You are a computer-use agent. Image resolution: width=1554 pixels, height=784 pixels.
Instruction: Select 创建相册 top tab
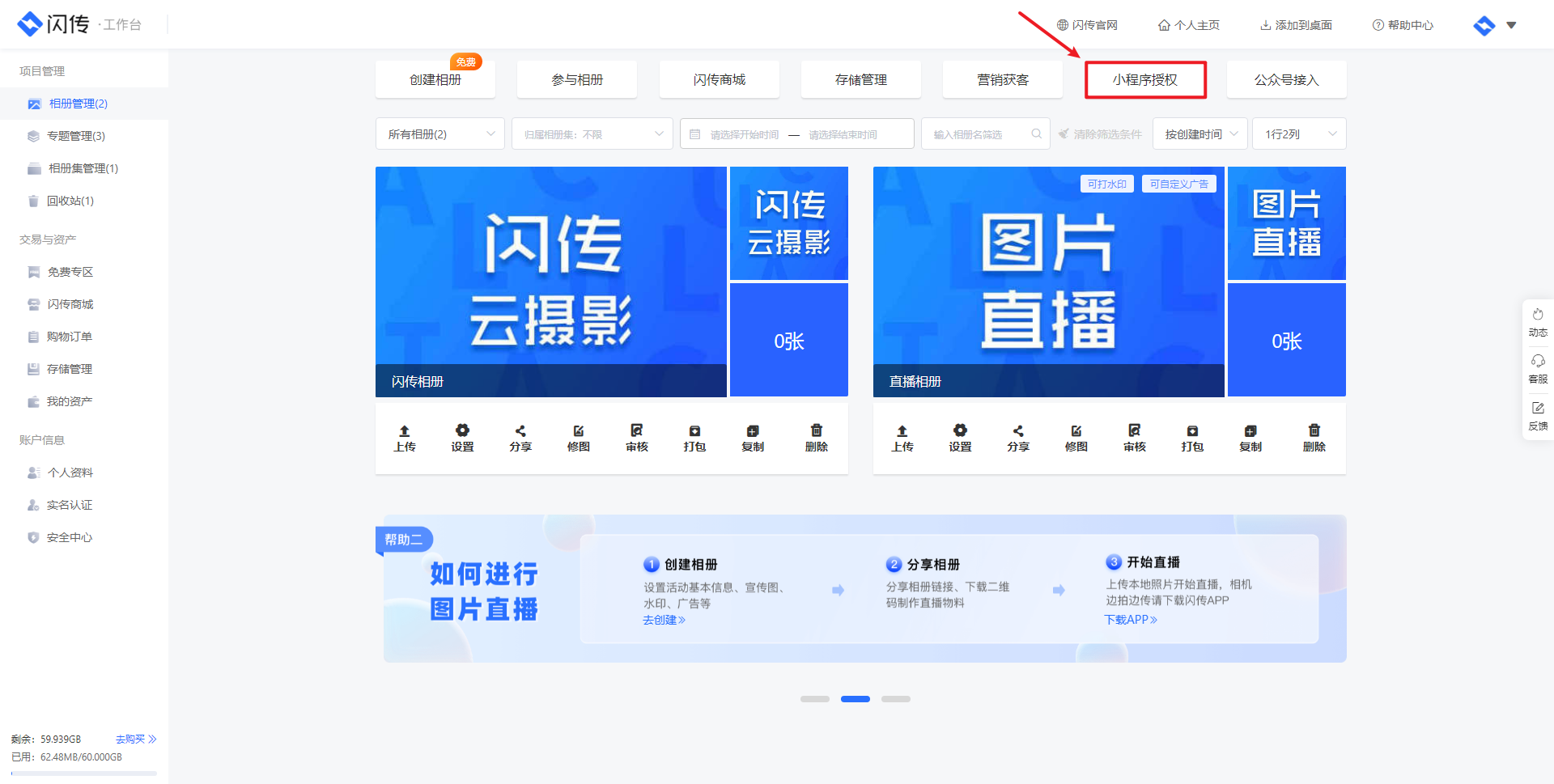point(435,79)
